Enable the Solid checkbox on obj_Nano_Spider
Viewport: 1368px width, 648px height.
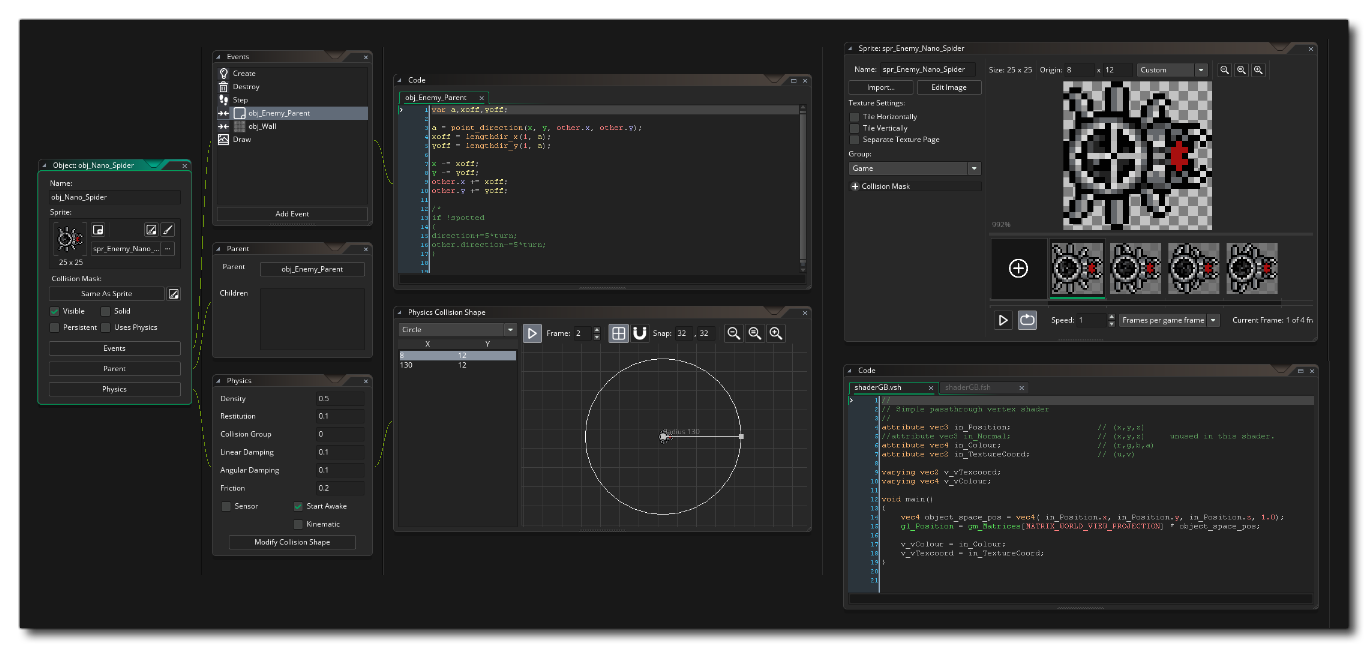point(105,310)
